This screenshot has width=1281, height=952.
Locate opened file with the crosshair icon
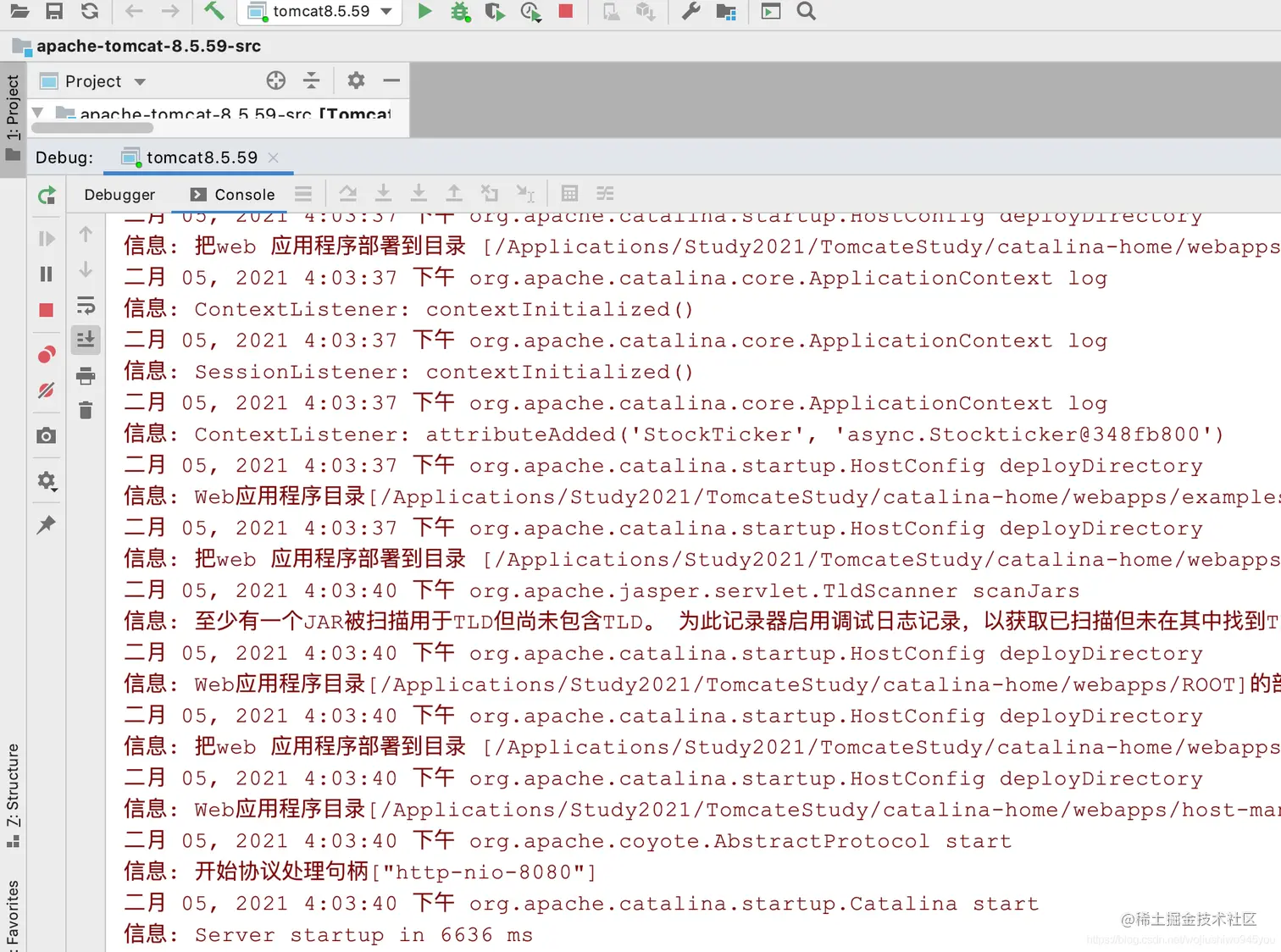(276, 80)
